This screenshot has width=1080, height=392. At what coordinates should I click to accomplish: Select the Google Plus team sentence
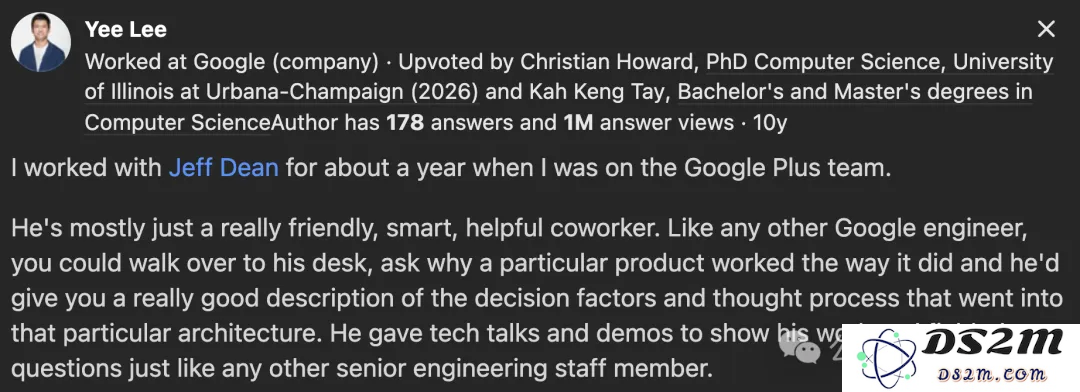451,167
